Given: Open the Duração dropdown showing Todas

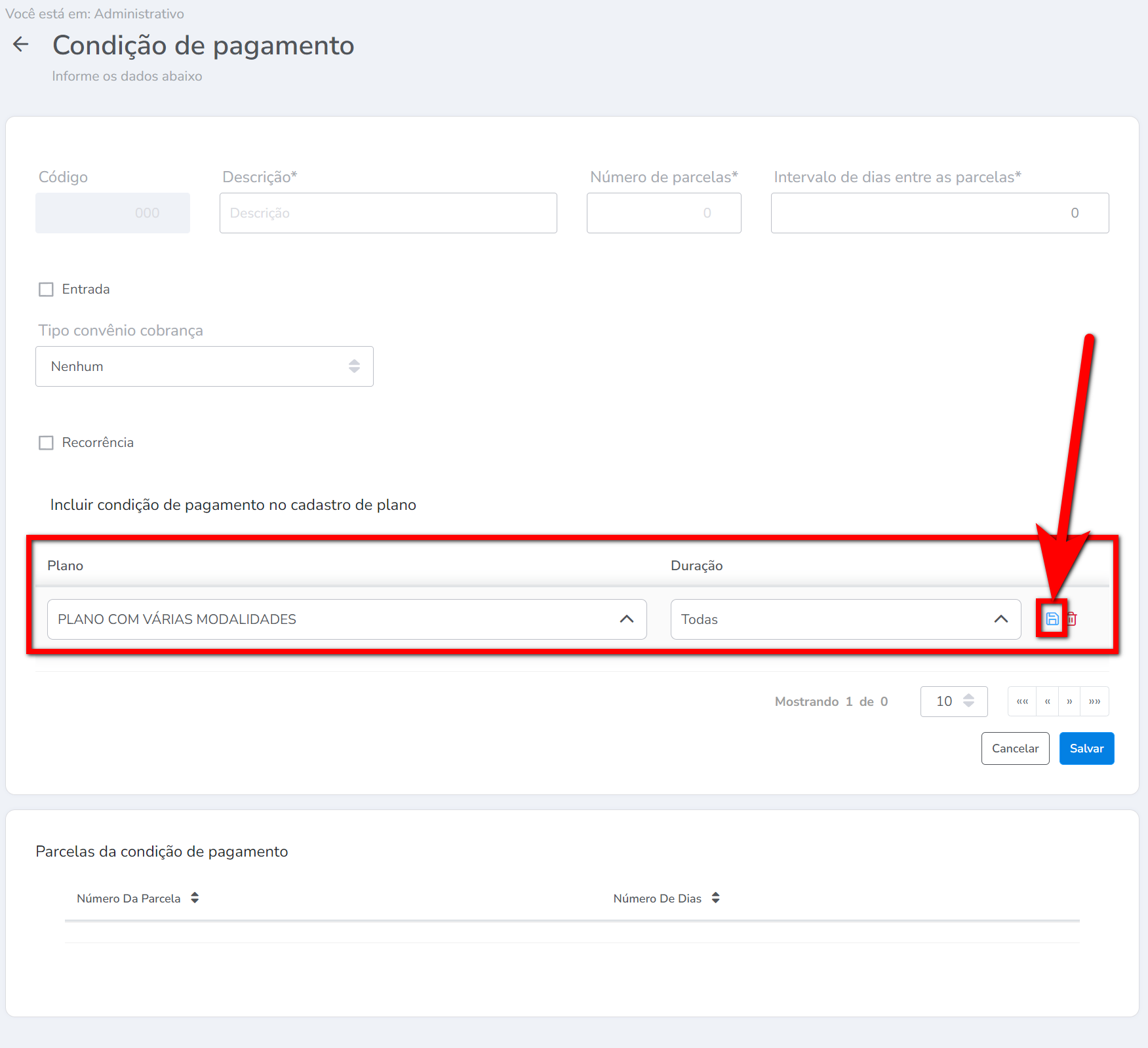Looking at the screenshot, I should (x=844, y=619).
